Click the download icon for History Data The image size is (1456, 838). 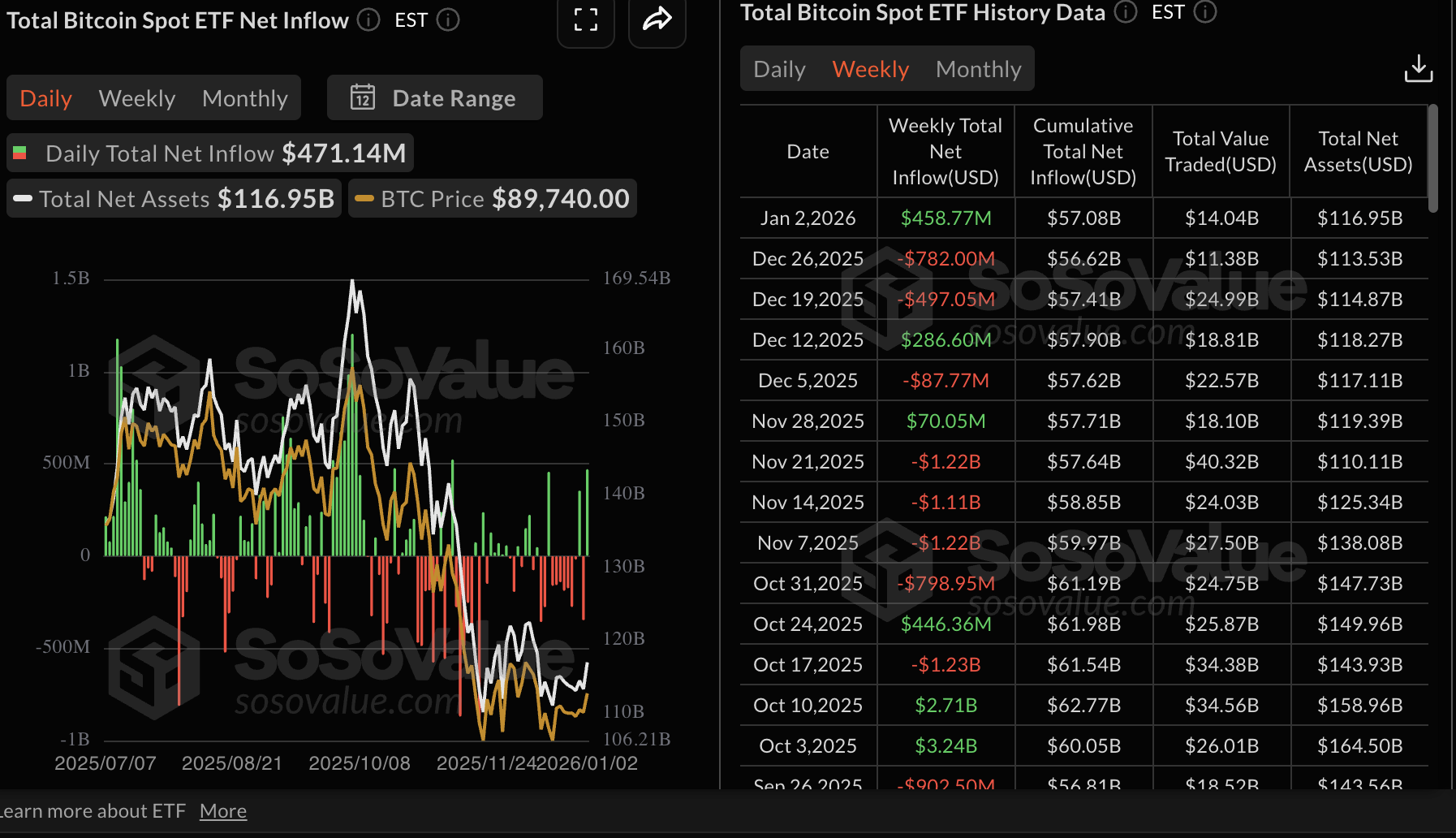[1419, 68]
